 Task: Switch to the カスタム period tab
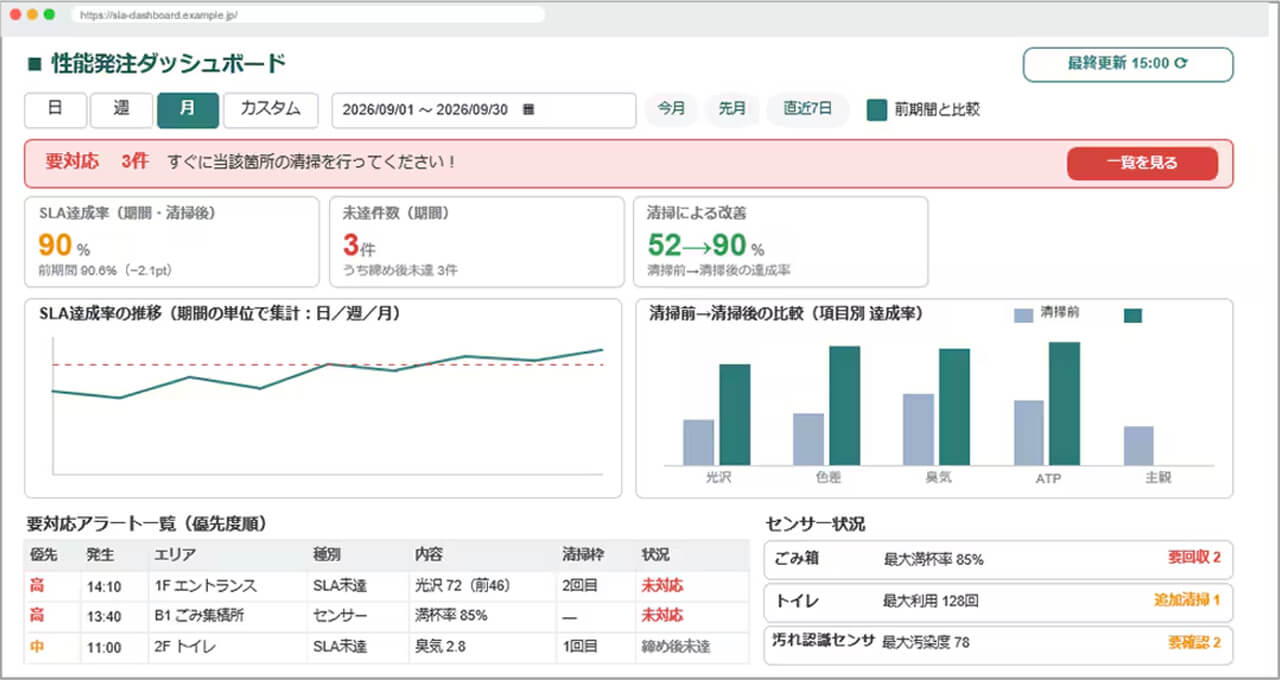point(270,110)
